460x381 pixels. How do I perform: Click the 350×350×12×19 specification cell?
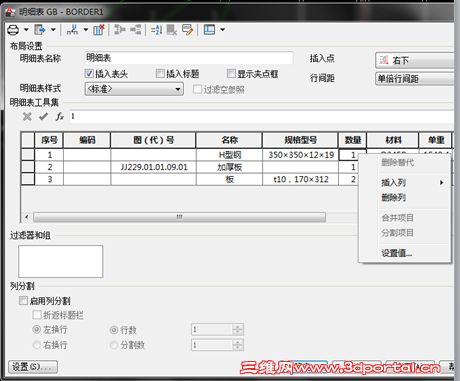tap(300, 155)
